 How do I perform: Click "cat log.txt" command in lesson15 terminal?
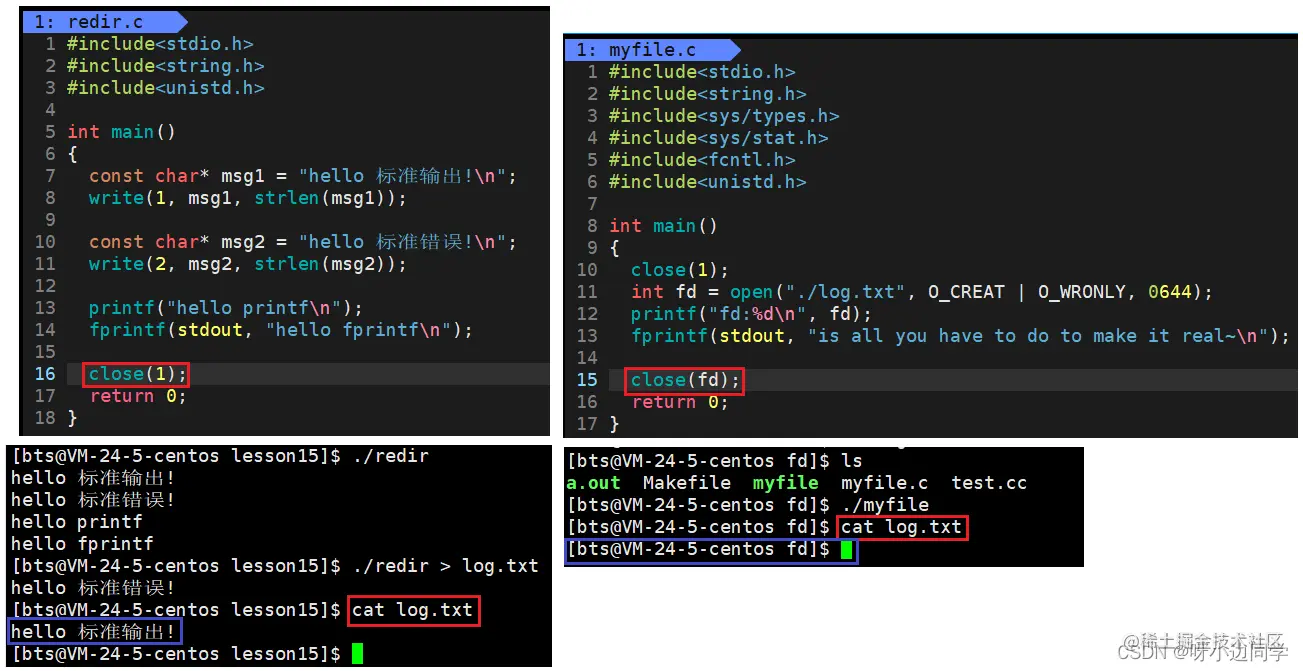tap(413, 610)
